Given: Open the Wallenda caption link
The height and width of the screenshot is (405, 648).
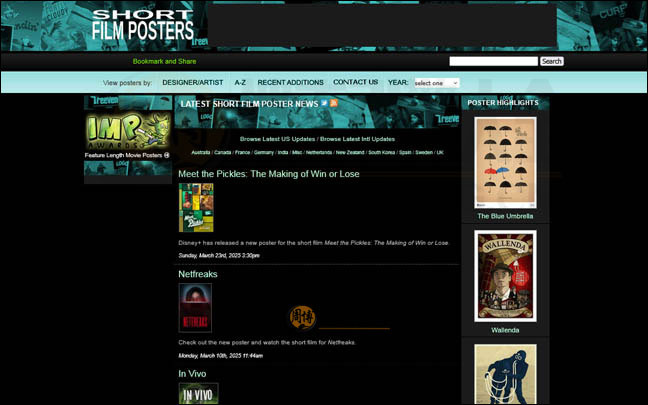Looking at the screenshot, I should click(505, 330).
